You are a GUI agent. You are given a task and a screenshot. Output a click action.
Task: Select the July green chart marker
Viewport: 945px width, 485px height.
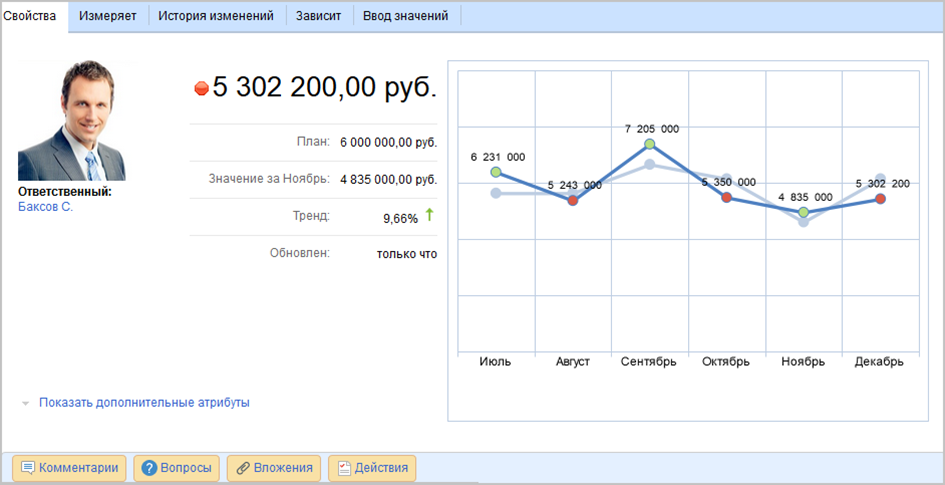[496, 172]
